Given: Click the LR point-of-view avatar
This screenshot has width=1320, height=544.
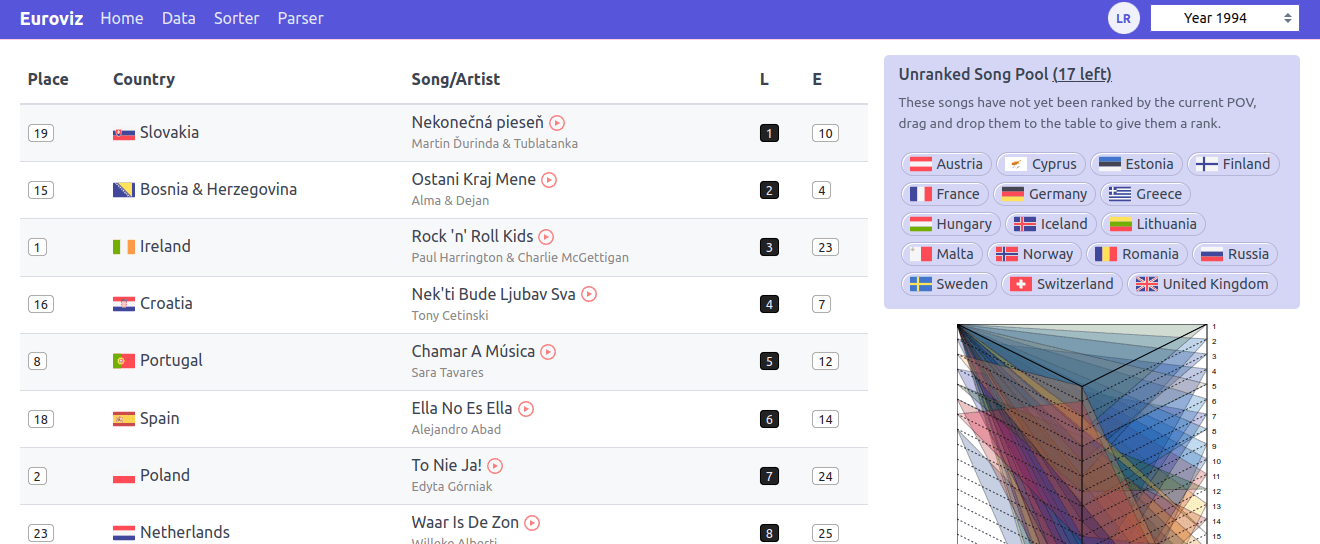Looking at the screenshot, I should [x=1124, y=18].
